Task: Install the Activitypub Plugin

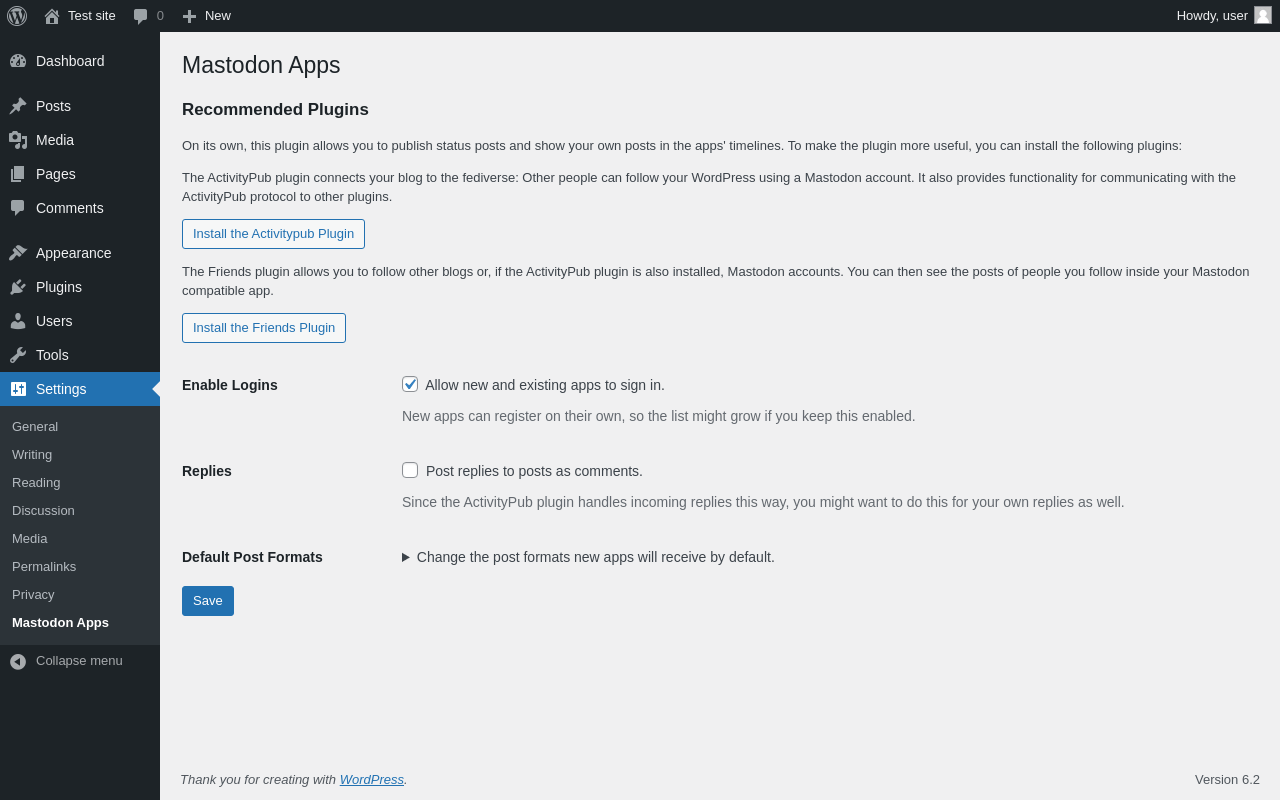Action: [273, 234]
